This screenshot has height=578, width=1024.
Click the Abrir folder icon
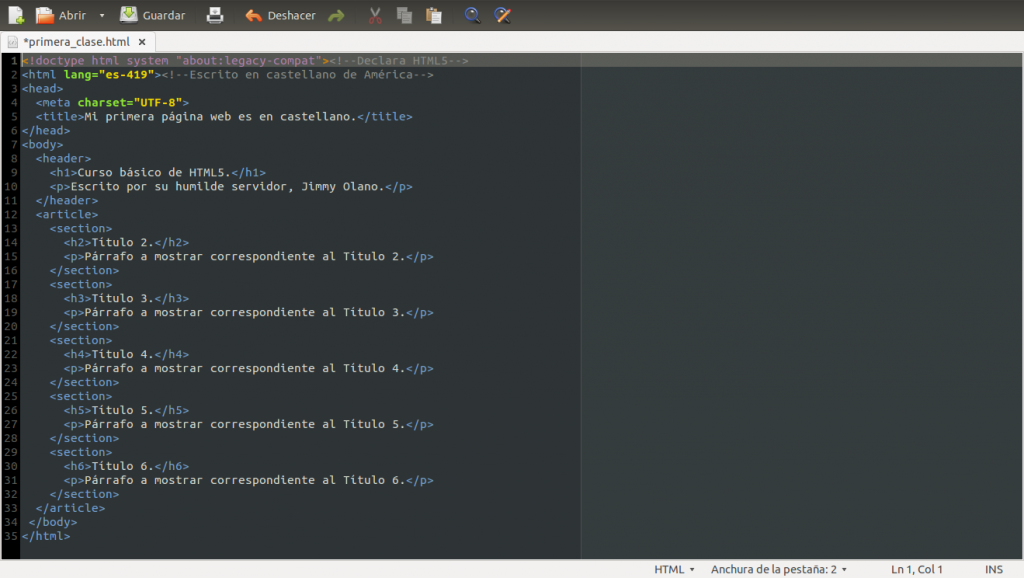point(45,15)
